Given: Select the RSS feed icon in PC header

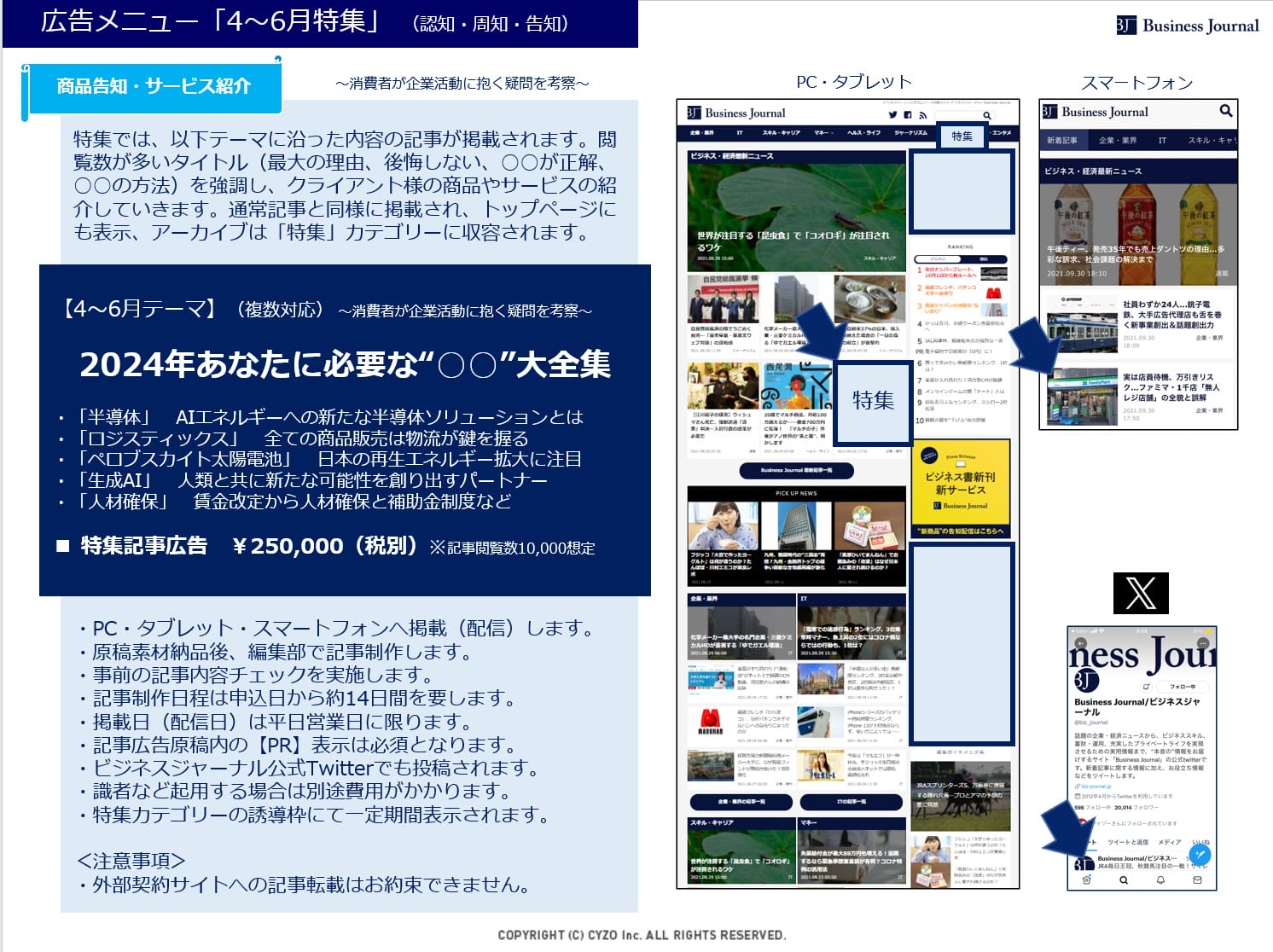Looking at the screenshot, I should pyautogui.click(x=923, y=116).
